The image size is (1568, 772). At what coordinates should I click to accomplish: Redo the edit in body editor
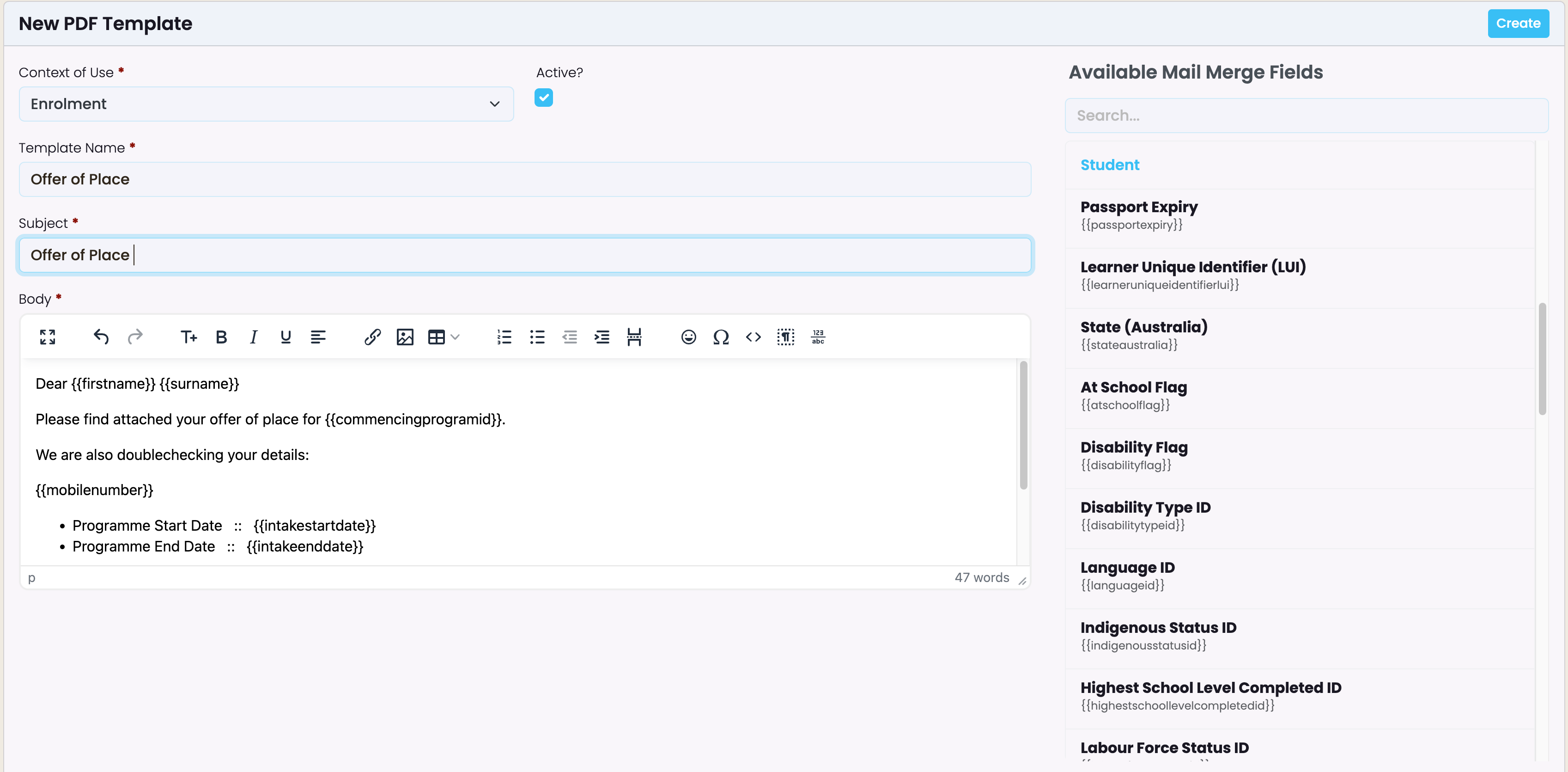pos(134,337)
